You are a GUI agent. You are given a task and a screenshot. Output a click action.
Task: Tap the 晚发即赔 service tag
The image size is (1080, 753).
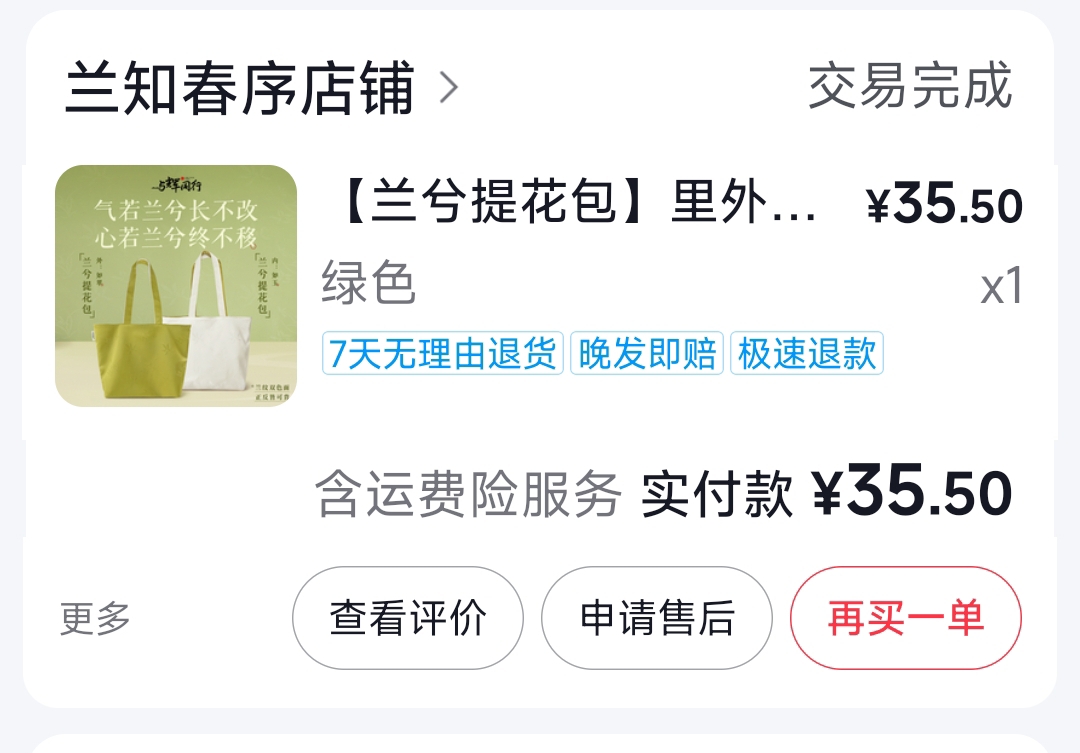[646, 353]
